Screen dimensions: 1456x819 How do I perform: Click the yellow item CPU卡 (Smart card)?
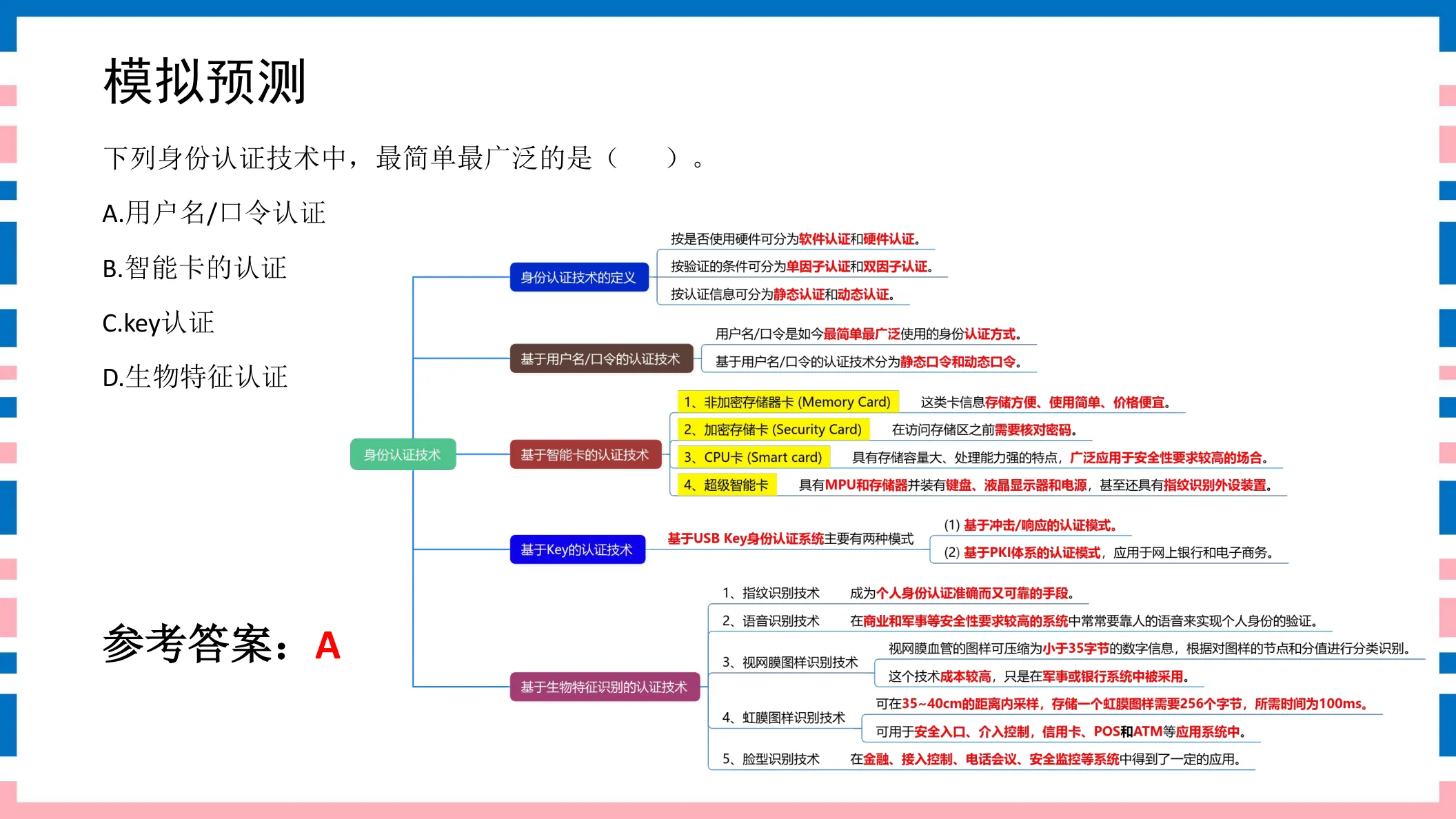(754, 457)
